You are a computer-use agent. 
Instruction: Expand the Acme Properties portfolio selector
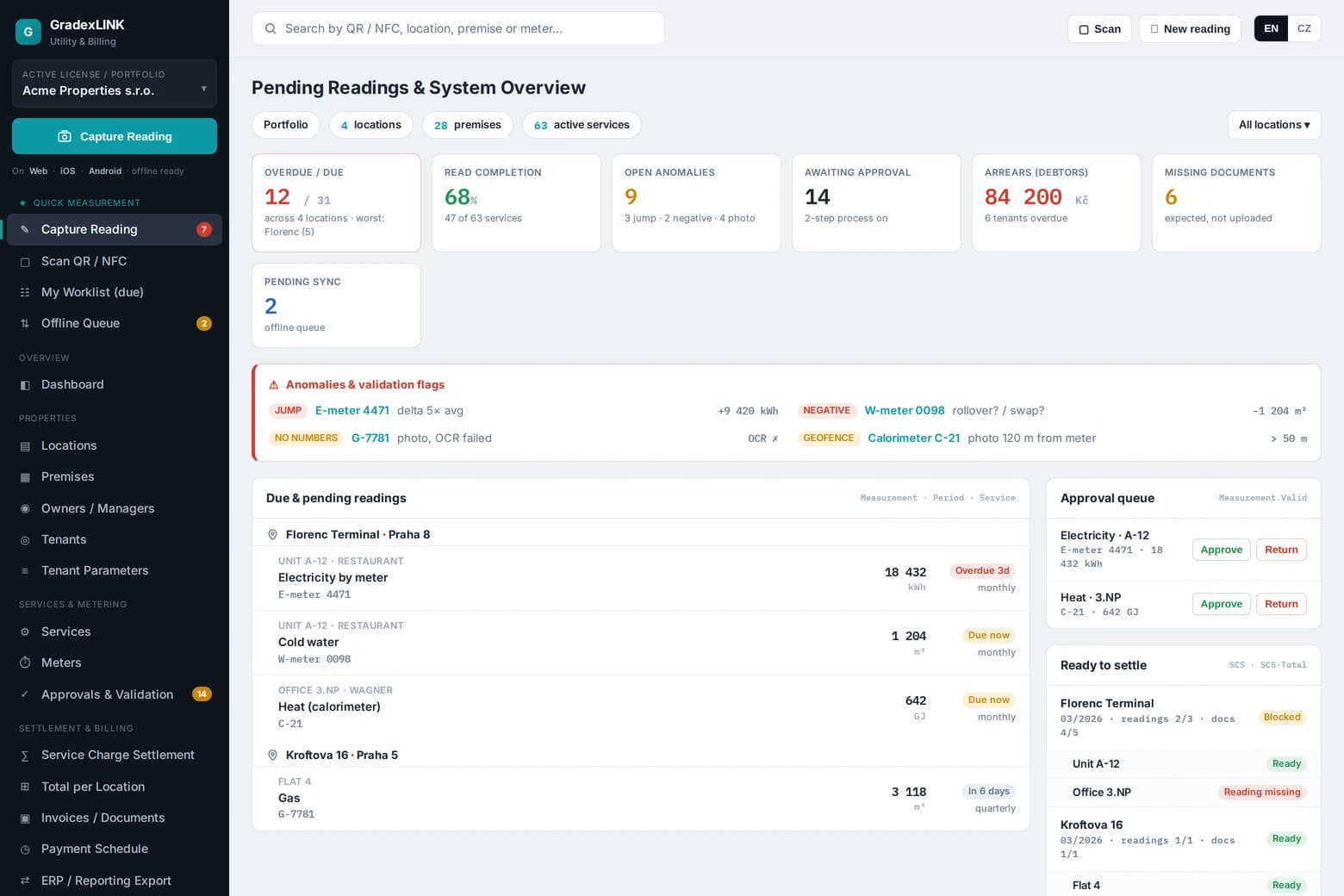pyautogui.click(x=115, y=84)
